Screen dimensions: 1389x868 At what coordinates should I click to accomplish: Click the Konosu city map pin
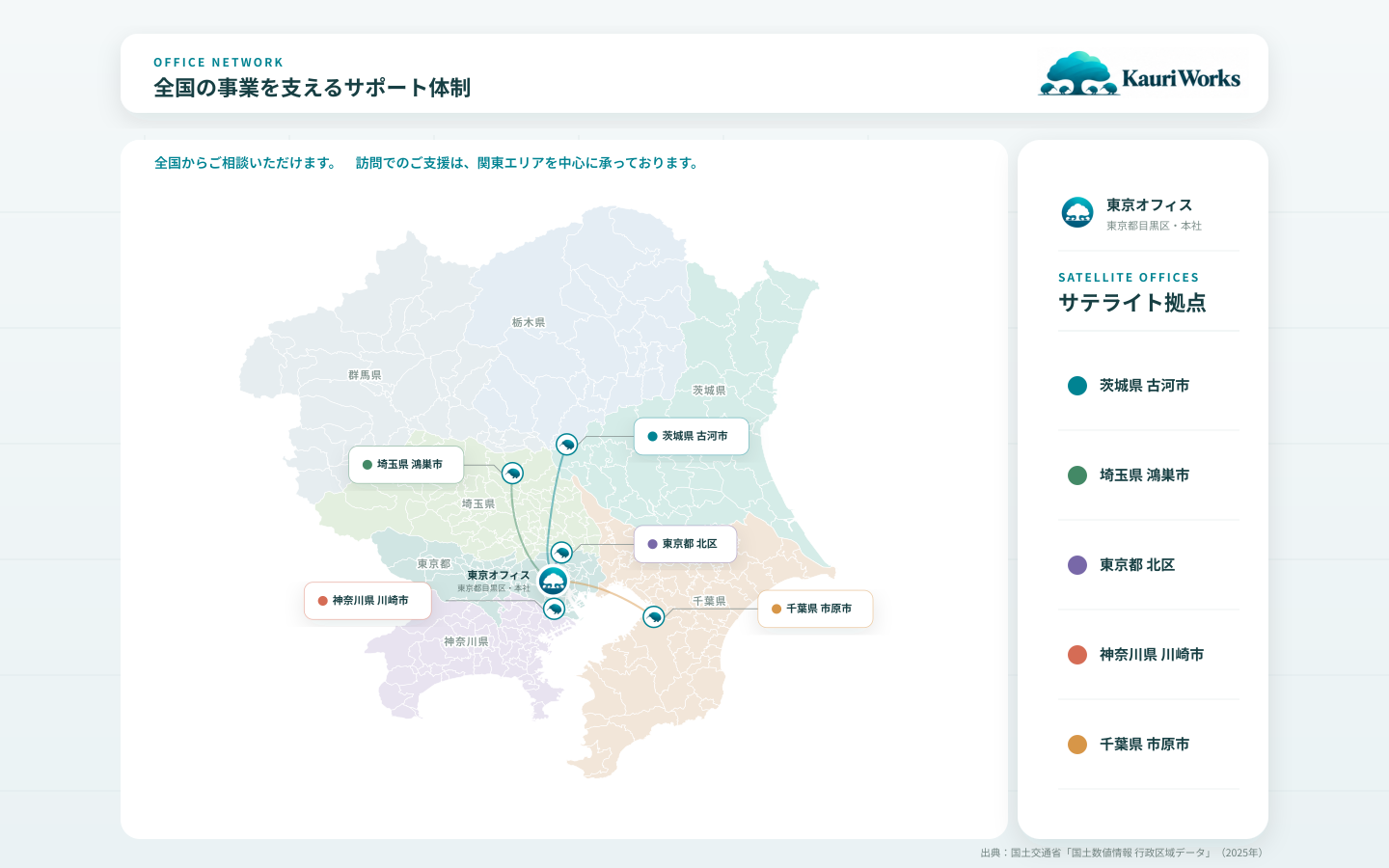[512, 473]
